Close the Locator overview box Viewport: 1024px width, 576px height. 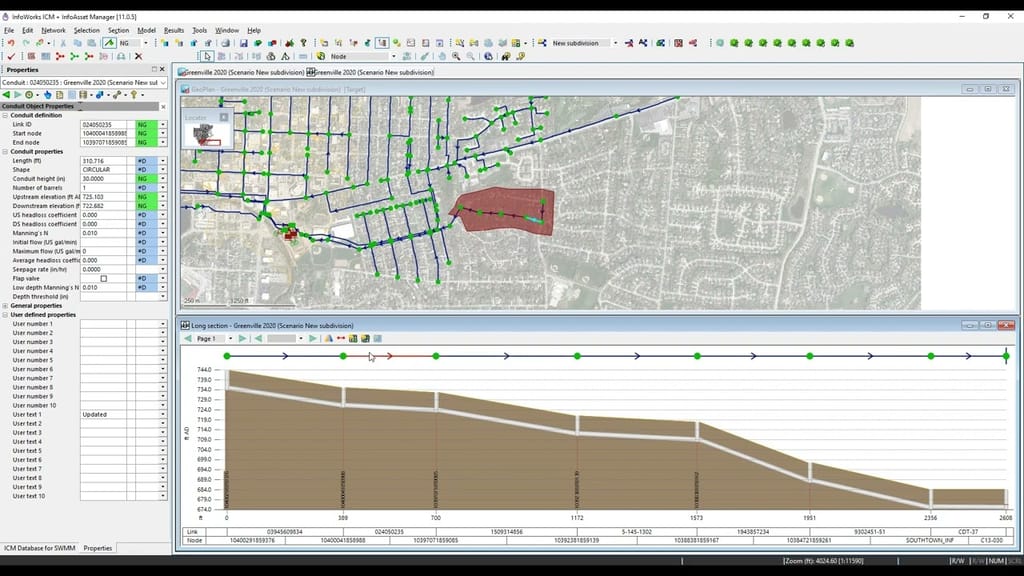tap(224, 118)
